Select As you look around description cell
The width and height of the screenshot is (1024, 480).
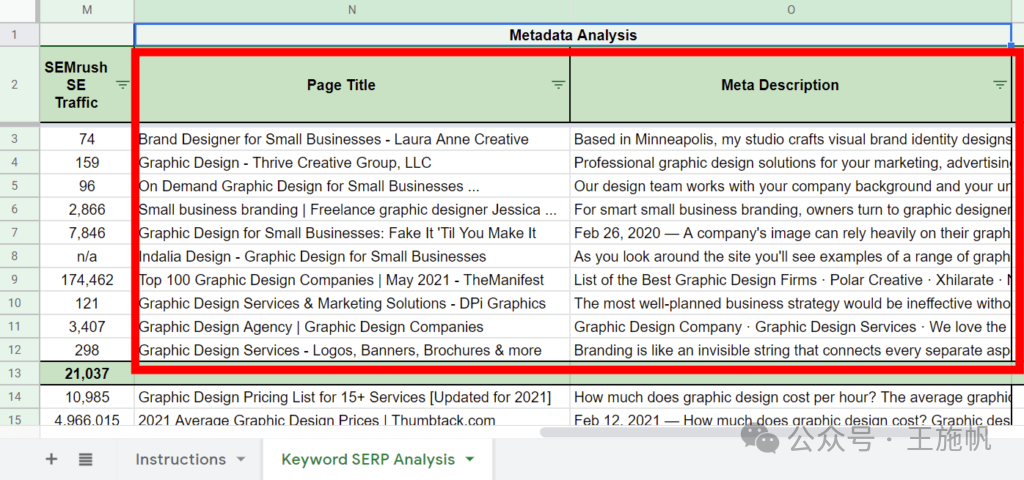point(791,257)
